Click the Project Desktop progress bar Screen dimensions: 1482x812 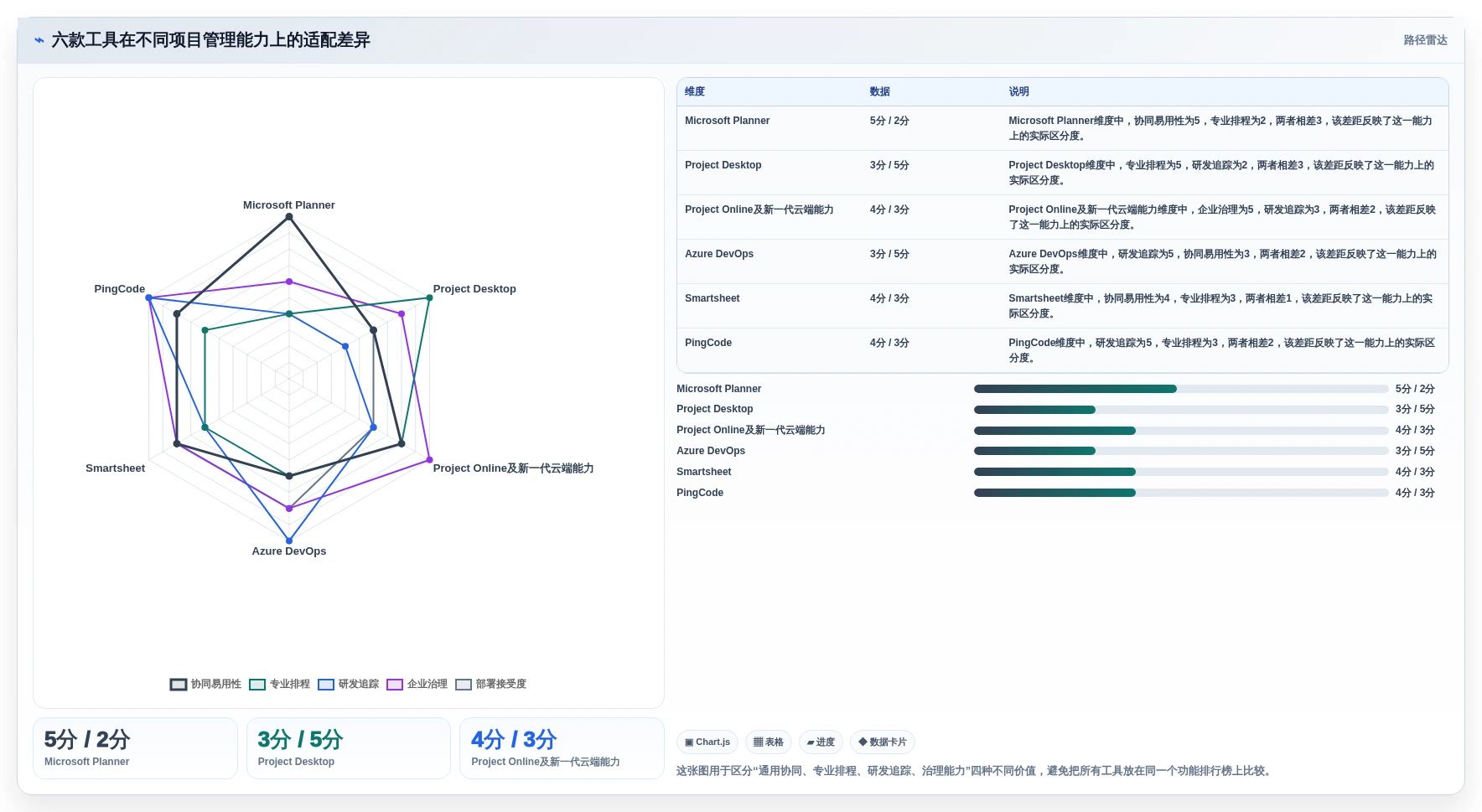click(x=1181, y=410)
